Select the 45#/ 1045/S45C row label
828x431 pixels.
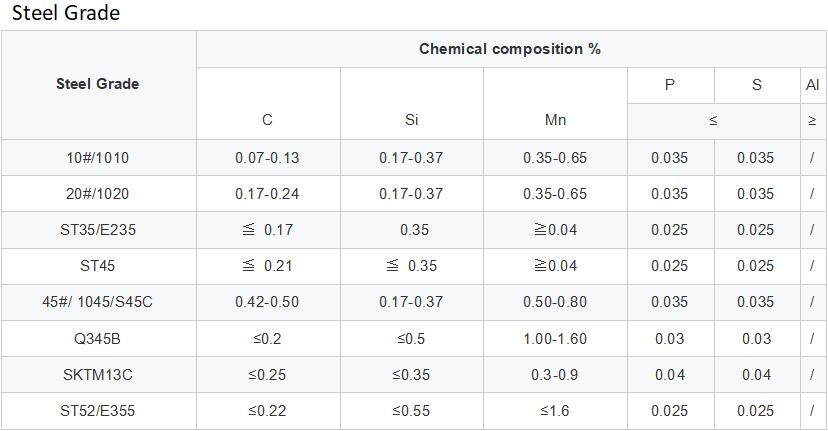point(98,302)
